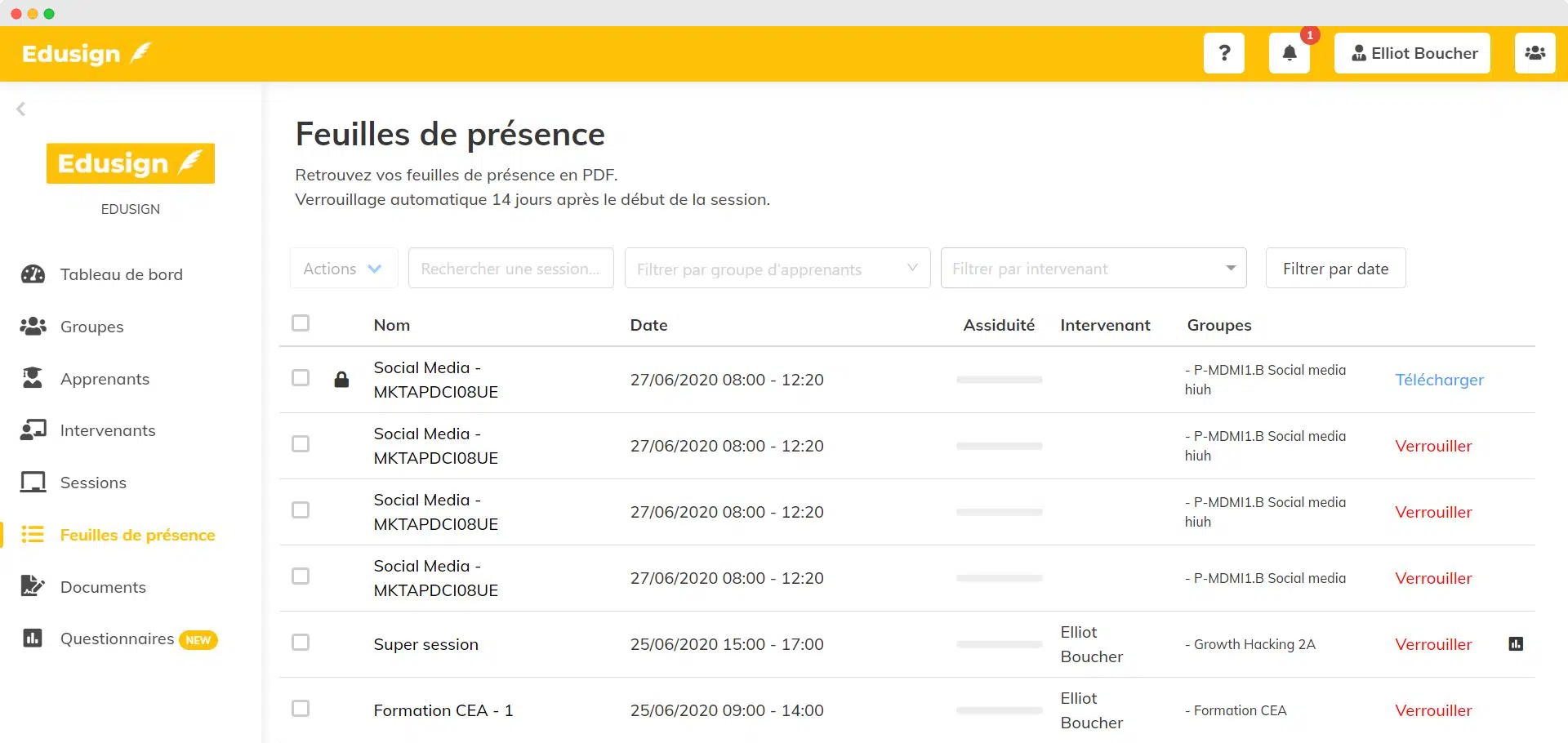
Task: Collapse sidebar with the back chevron
Action: click(x=21, y=109)
